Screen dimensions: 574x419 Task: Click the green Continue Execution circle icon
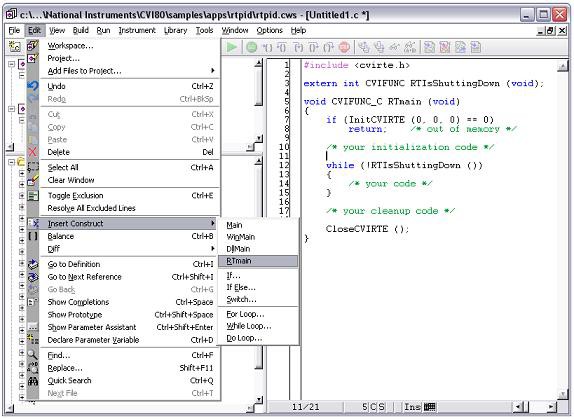click(251, 47)
